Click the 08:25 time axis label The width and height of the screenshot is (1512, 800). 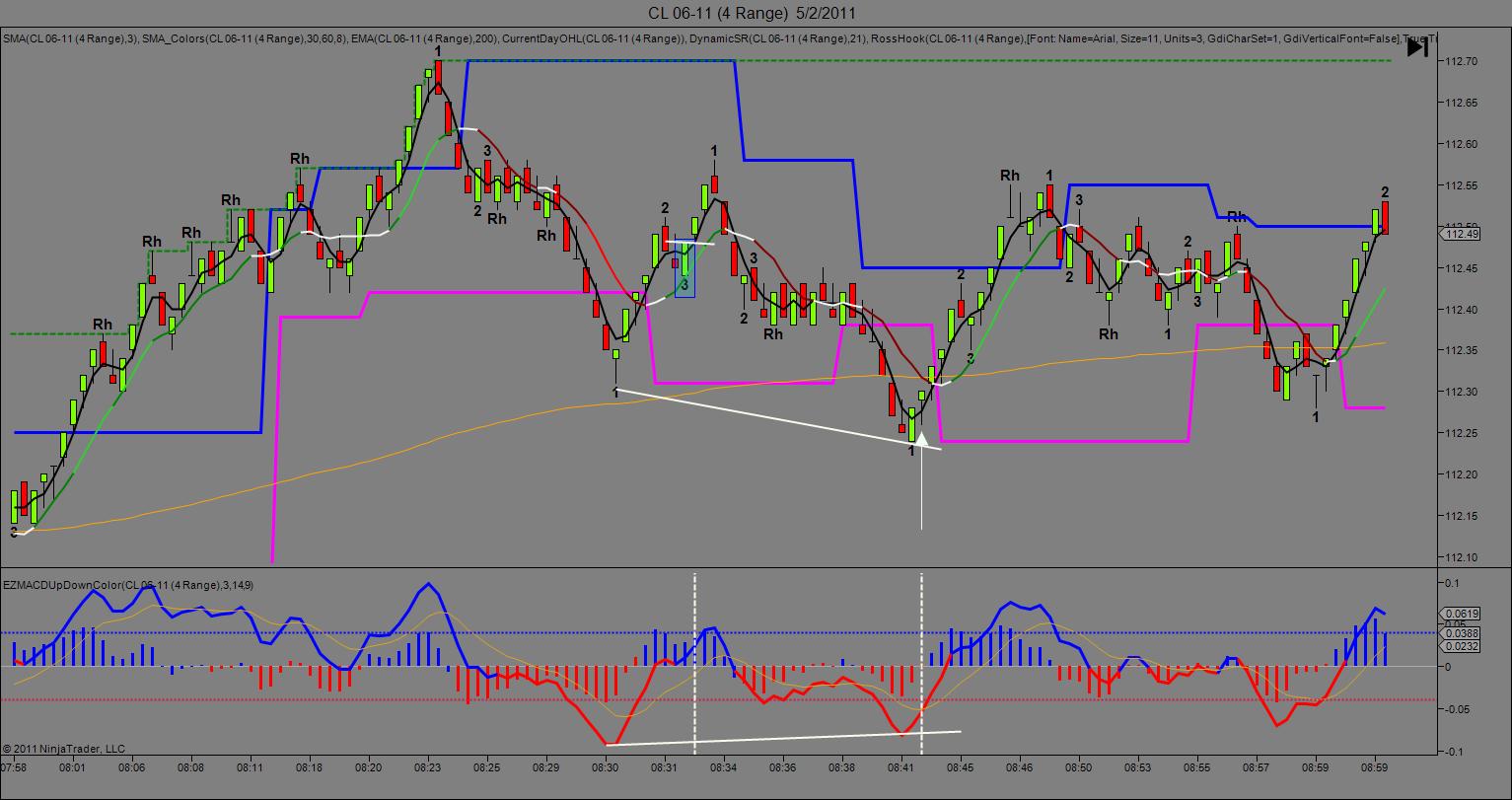click(487, 766)
